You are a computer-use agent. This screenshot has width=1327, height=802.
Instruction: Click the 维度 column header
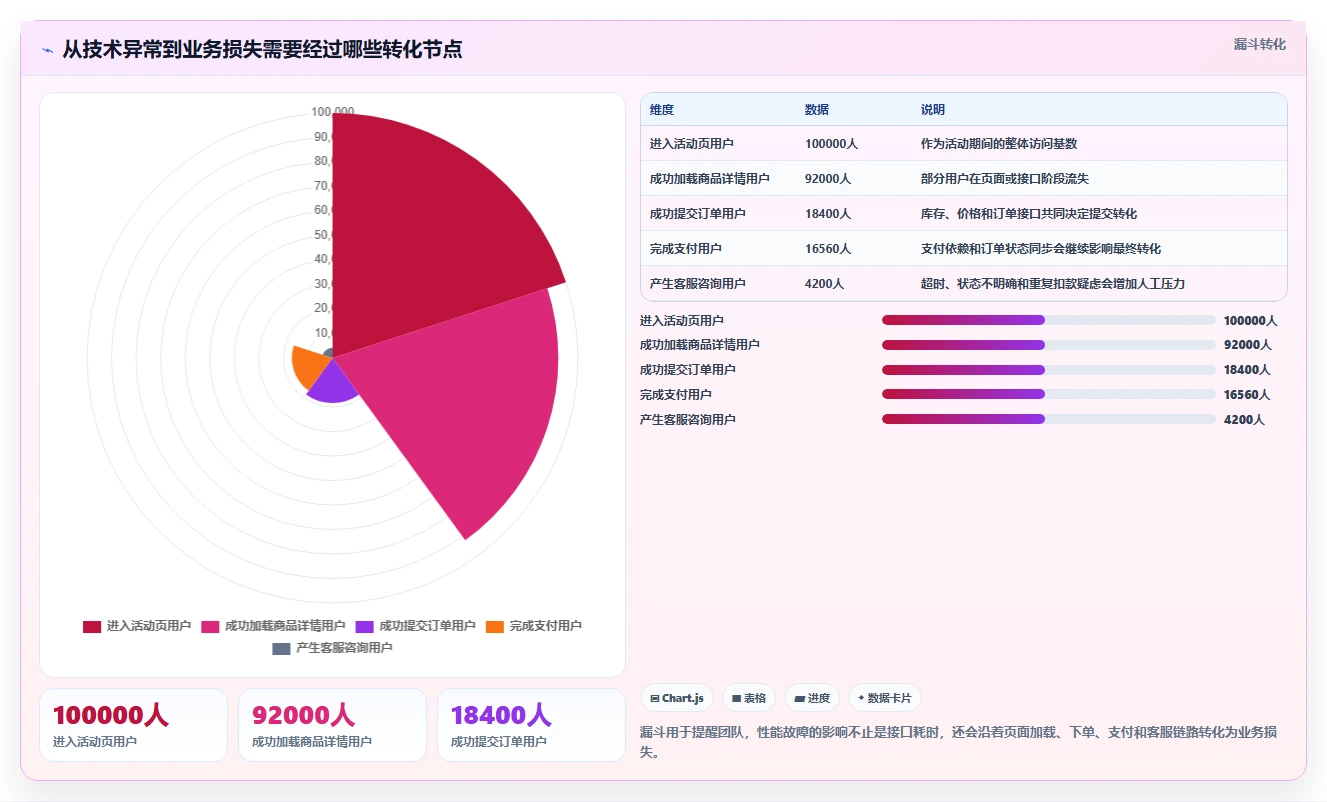[661, 110]
